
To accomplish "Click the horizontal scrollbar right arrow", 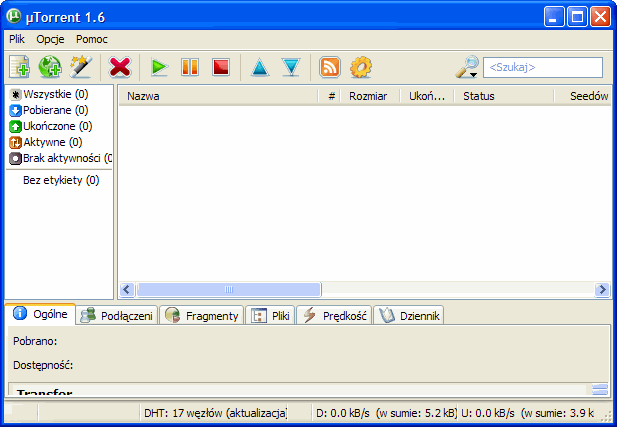I will (602, 289).
